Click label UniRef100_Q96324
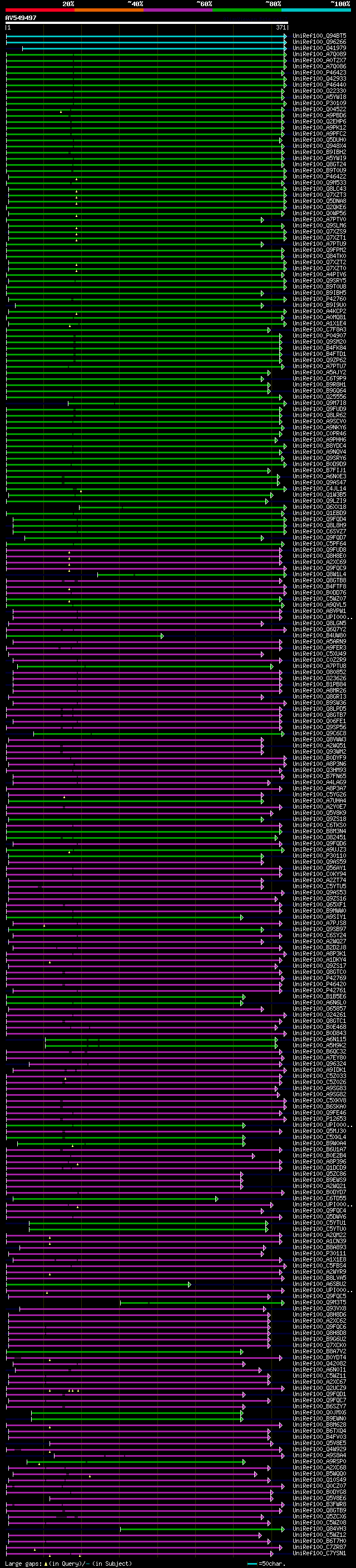The image size is (356, 1568). click(319, 1065)
